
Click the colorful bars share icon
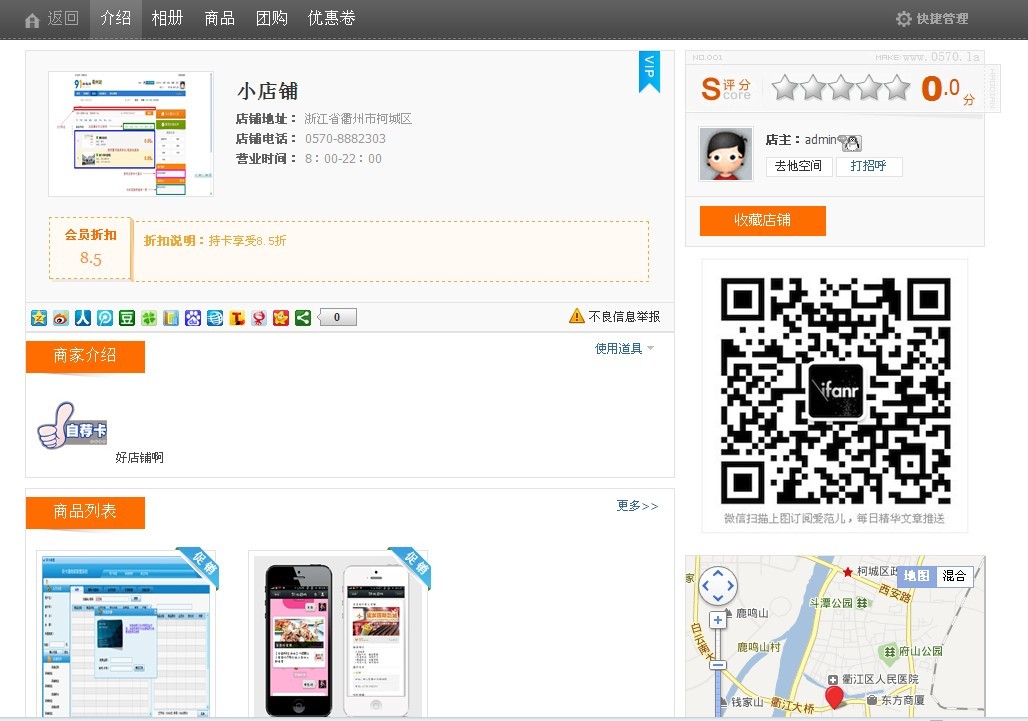(x=171, y=318)
